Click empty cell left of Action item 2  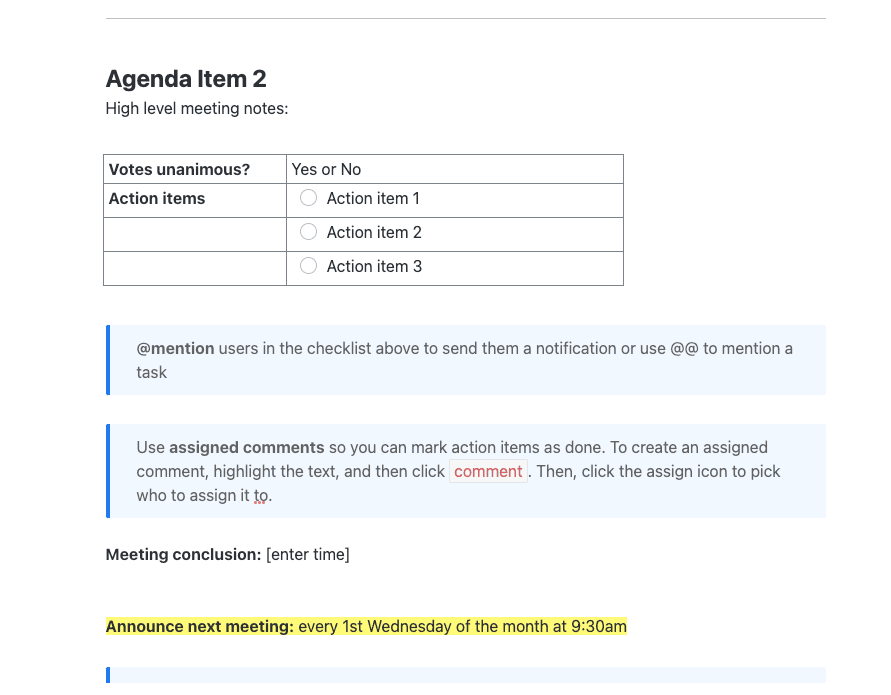coord(195,233)
